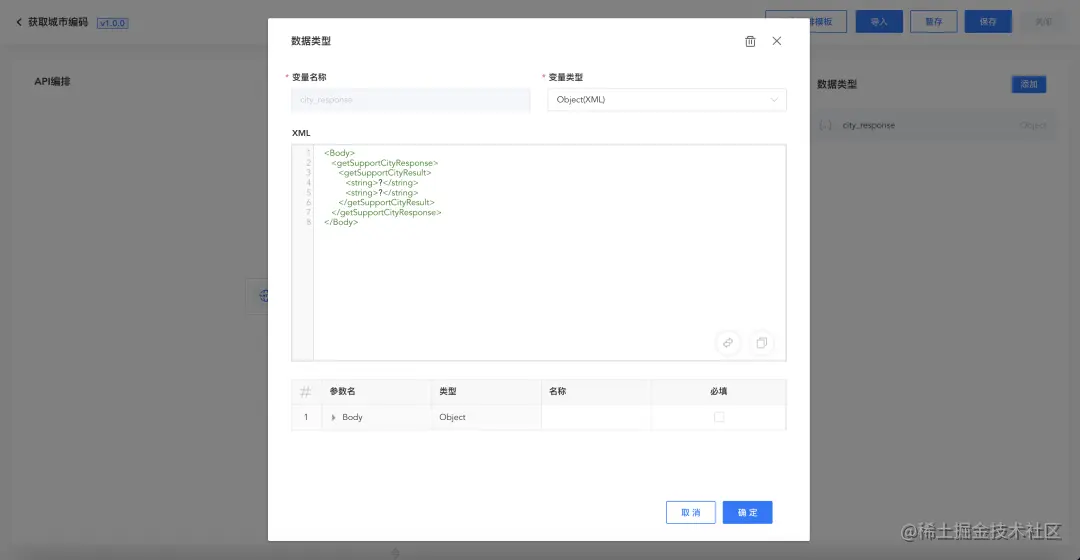The height and width of the screenshot is (560, 1080).
Task: Confirm with the 确定 button
Action: coord(747,512)
